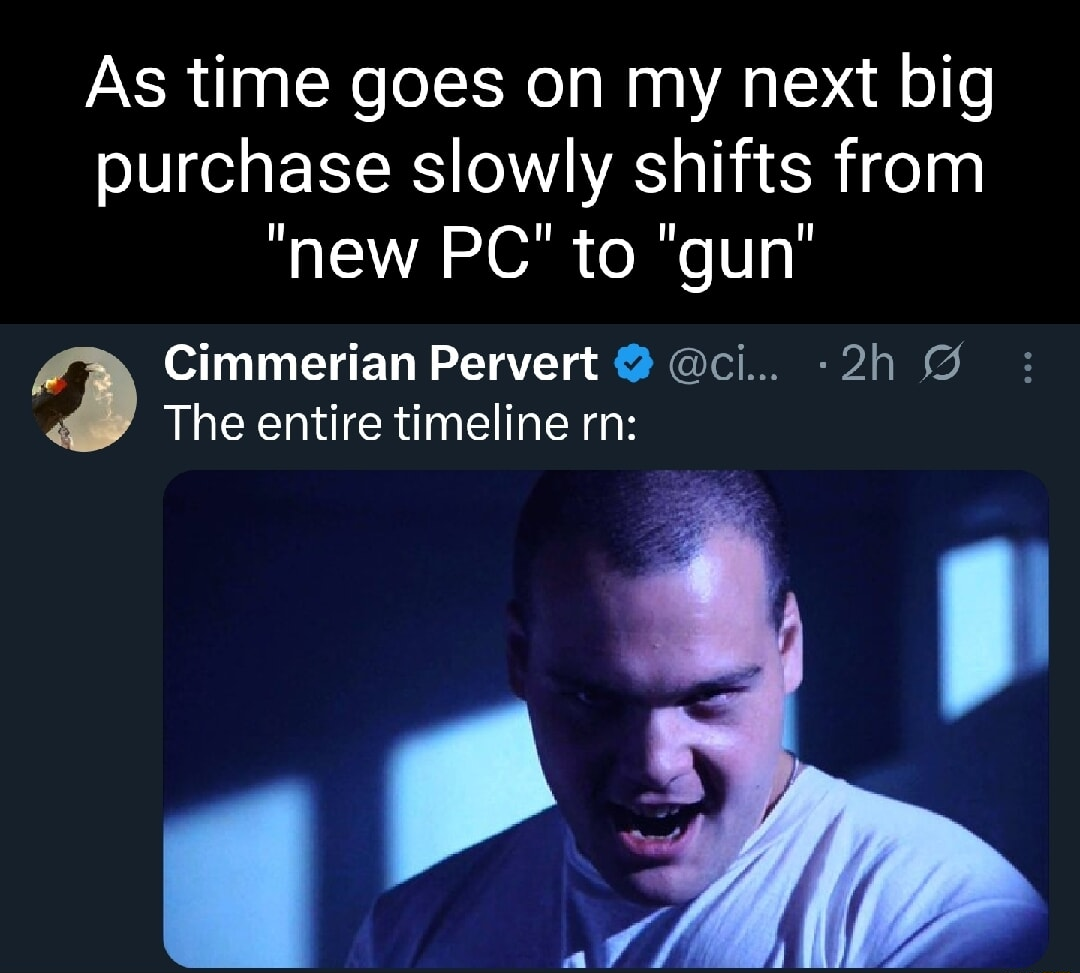The image size is (1080, 973).
Task: Open the bird profile avatar
Action: click(x=84, y=399)
